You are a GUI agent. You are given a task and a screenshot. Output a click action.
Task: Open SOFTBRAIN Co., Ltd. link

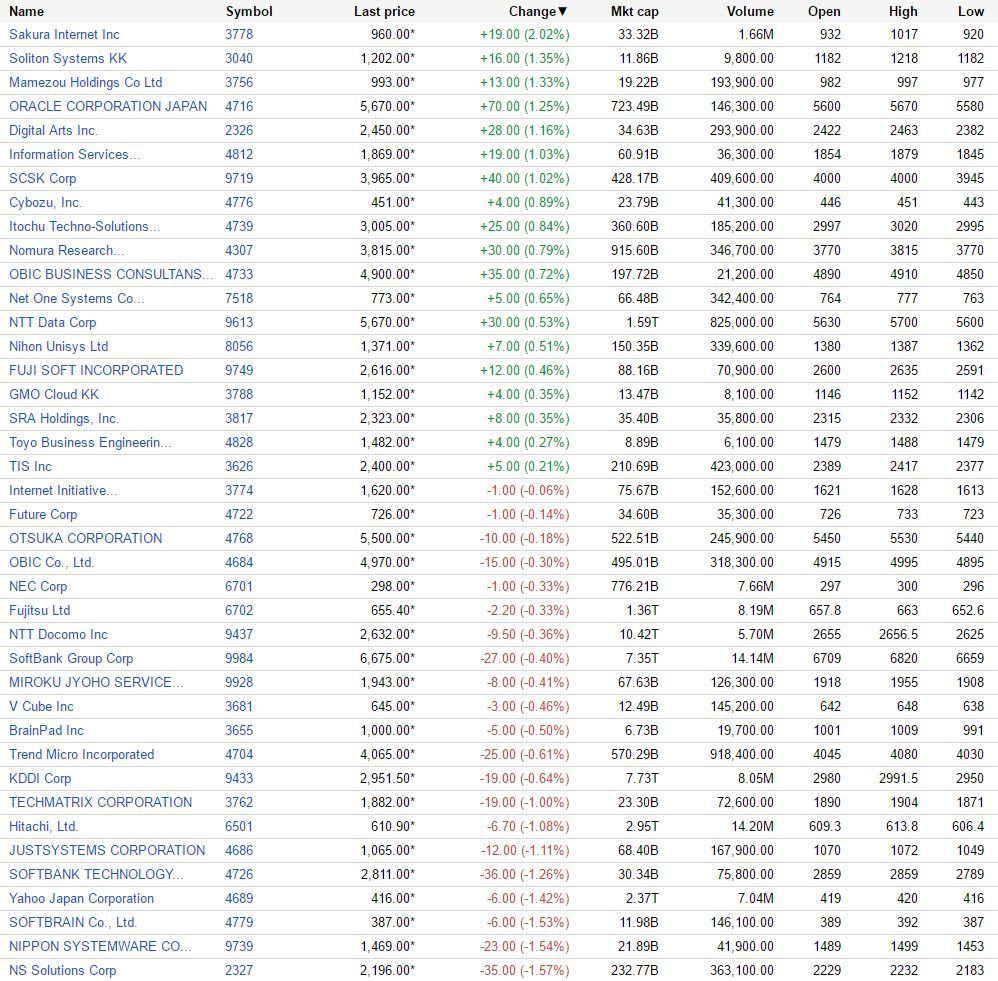(73, 922)
